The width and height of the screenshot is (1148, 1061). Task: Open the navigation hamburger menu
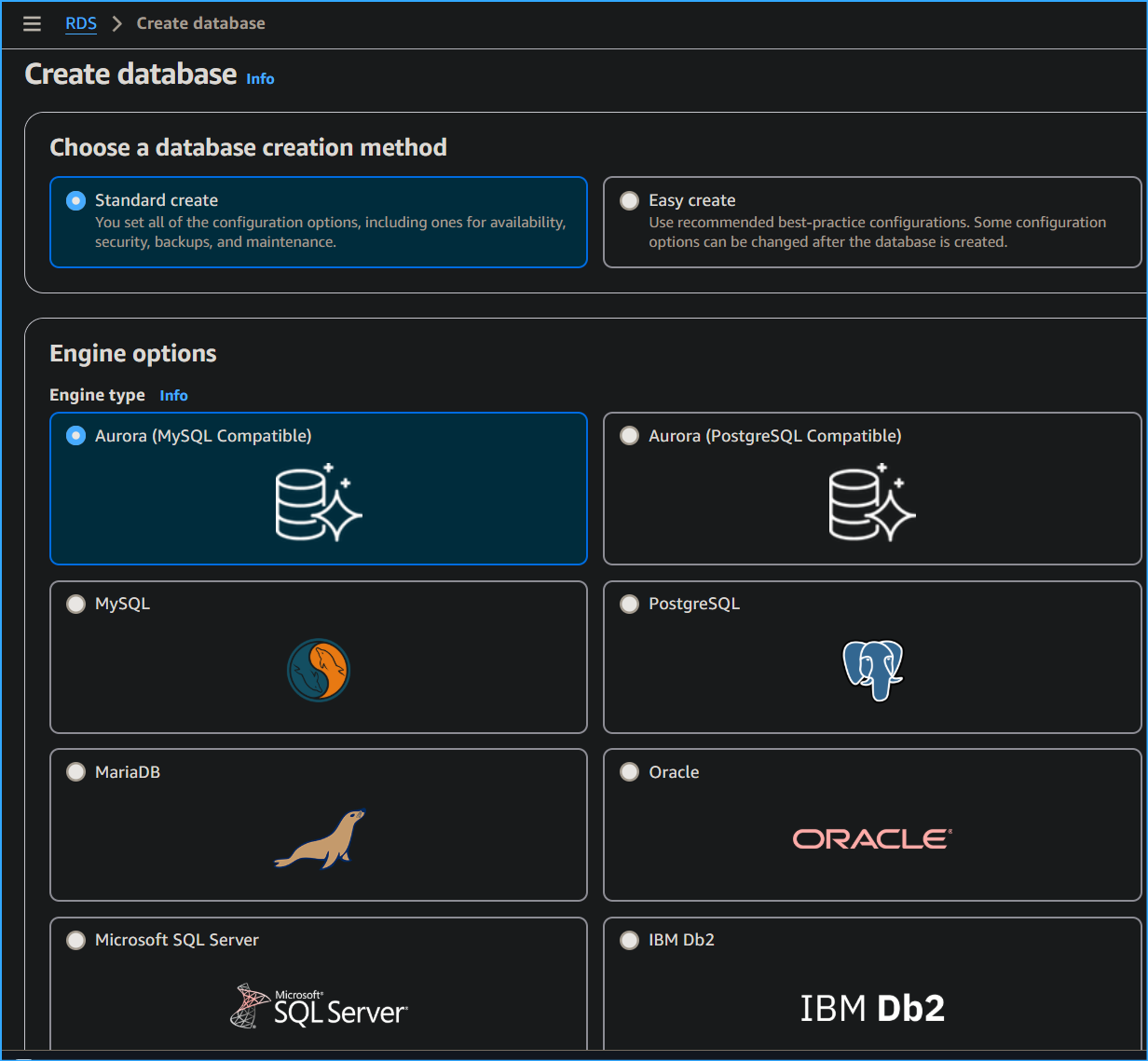pos(32,23)
